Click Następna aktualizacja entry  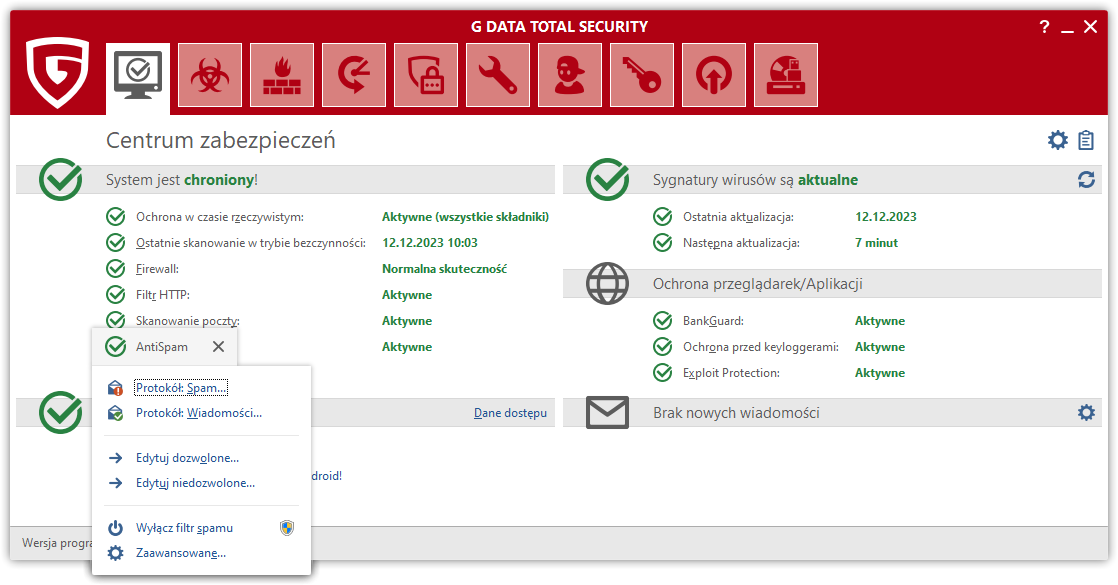[742, 243]
